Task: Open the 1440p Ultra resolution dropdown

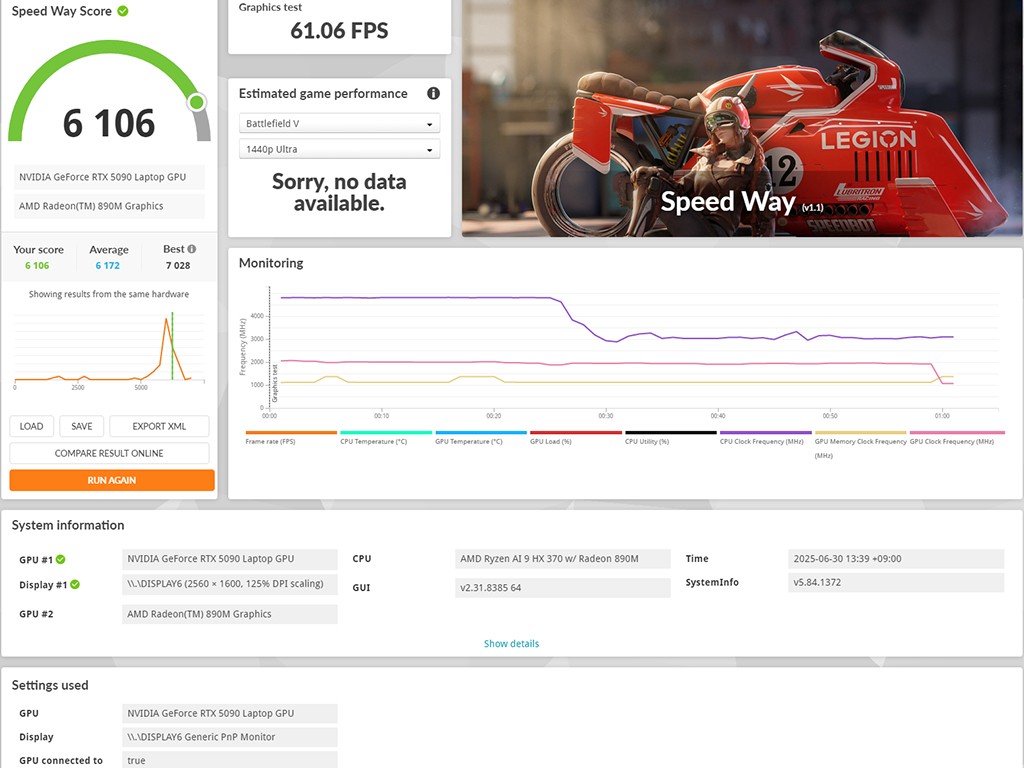Action: (x=339, y=149)
